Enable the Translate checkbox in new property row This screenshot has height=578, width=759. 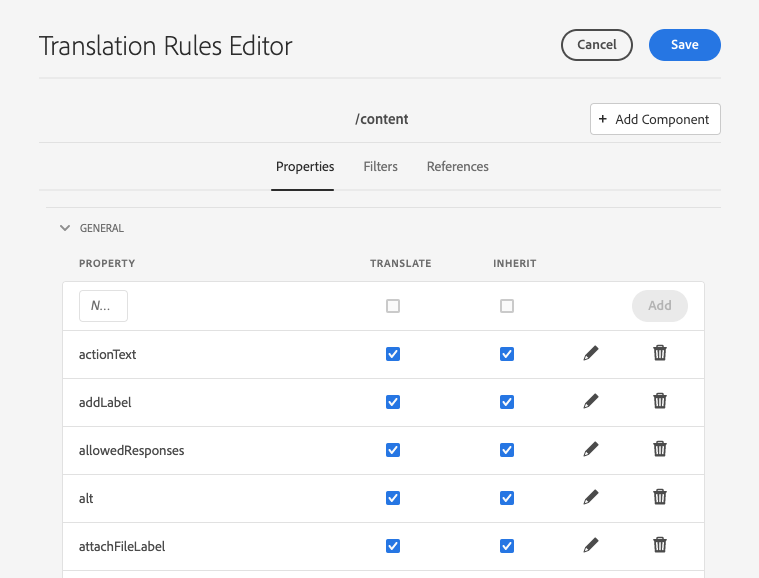pos(393,306)
